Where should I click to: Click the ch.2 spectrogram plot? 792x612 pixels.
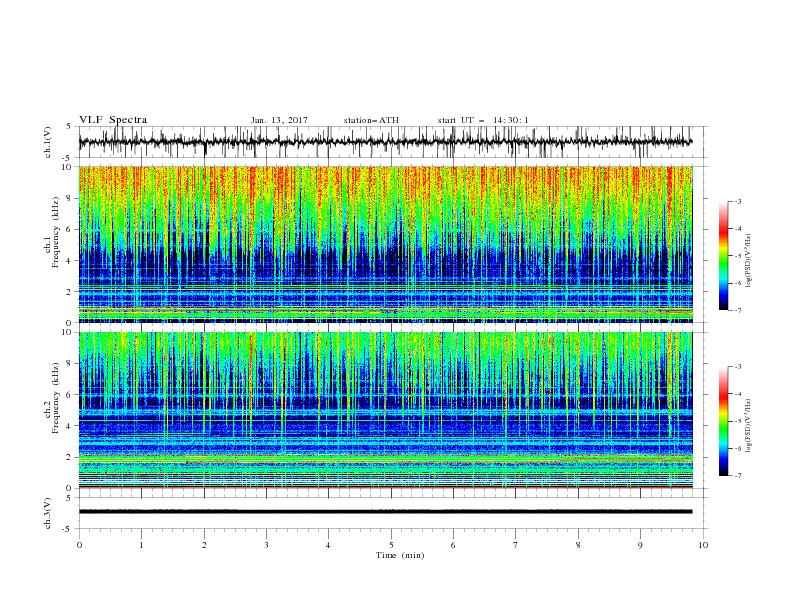pyautogui.click(x=386, y=410)
